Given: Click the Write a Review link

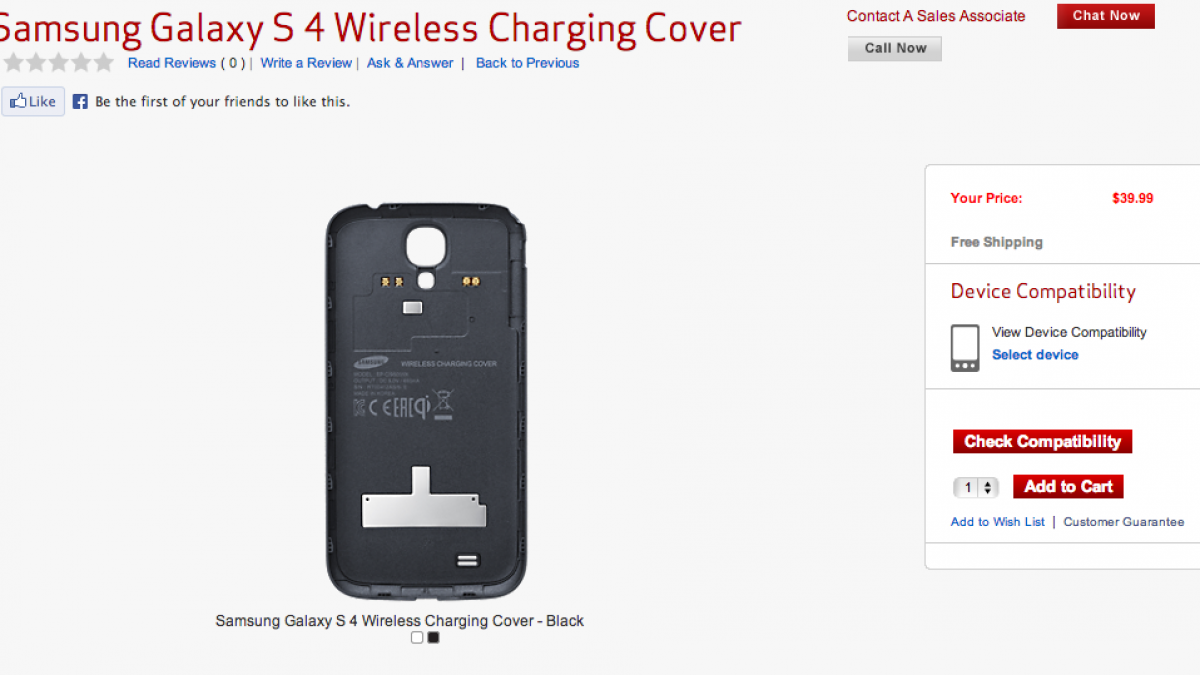Looking at the screenshot, I should [x=306, y=63].
